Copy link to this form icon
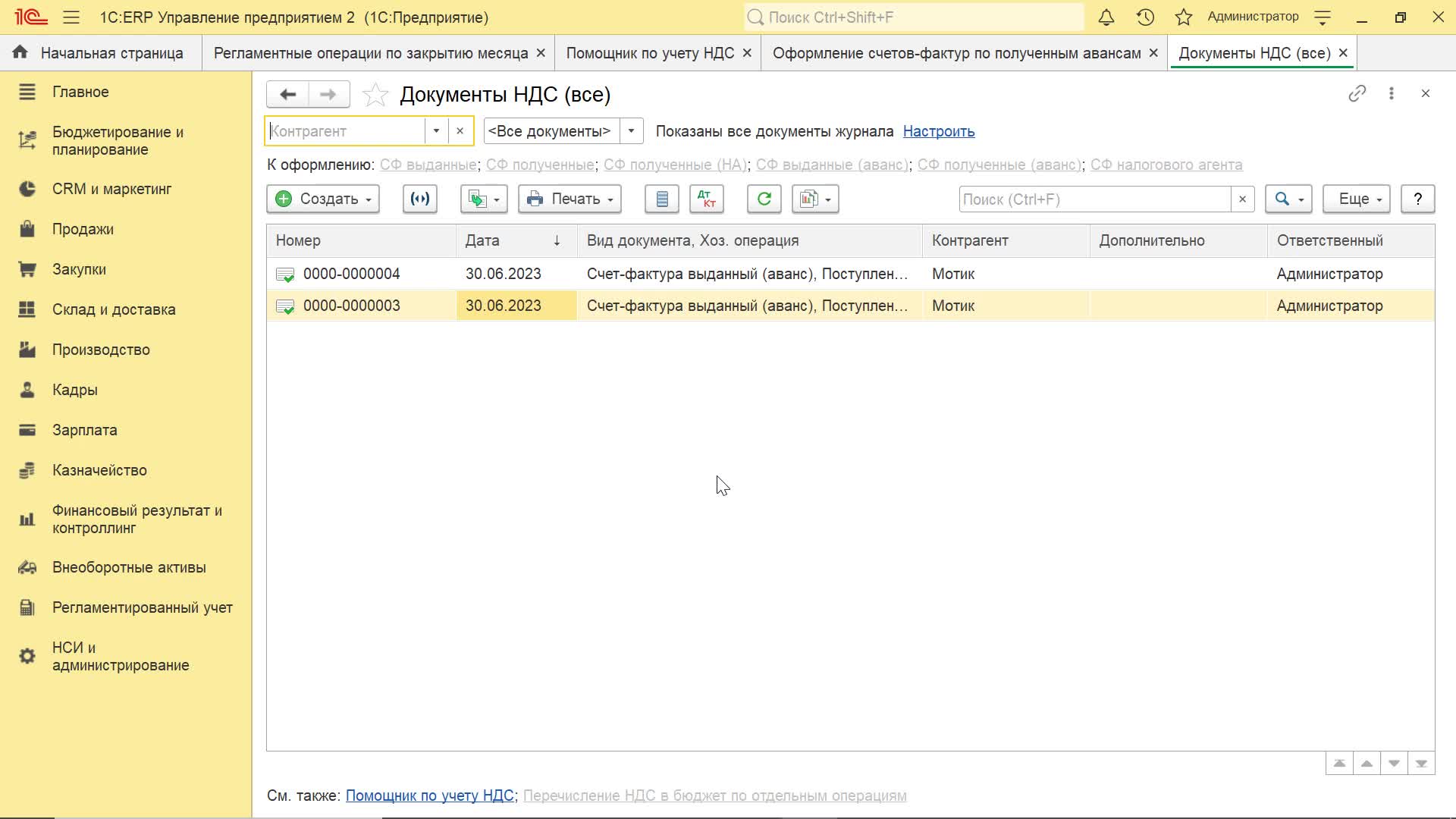1456x819 pixels. pyautogui.click(x=1357, y=93)
